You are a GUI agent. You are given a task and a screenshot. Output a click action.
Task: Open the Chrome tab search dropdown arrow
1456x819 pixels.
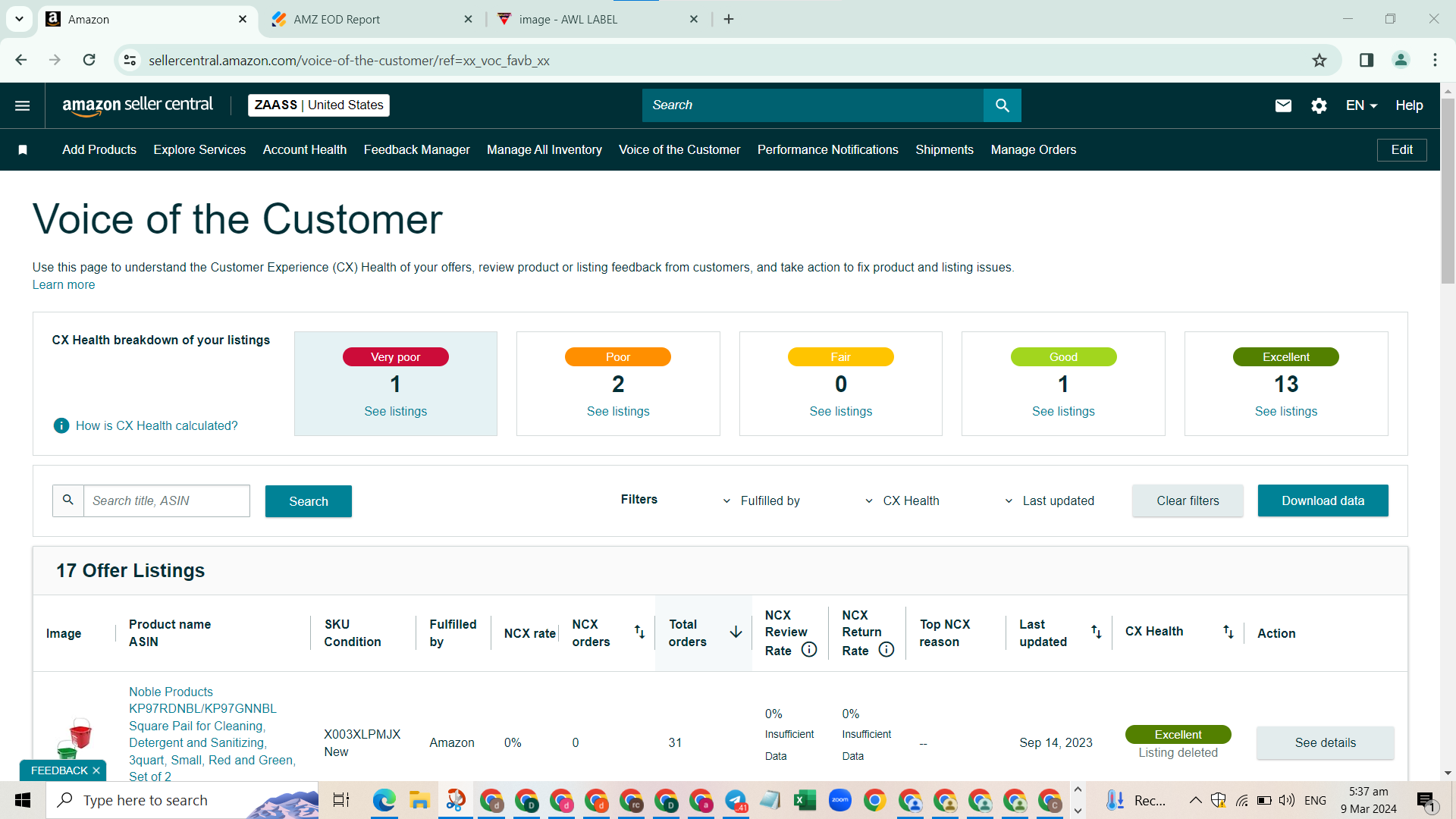click(19, 19)
